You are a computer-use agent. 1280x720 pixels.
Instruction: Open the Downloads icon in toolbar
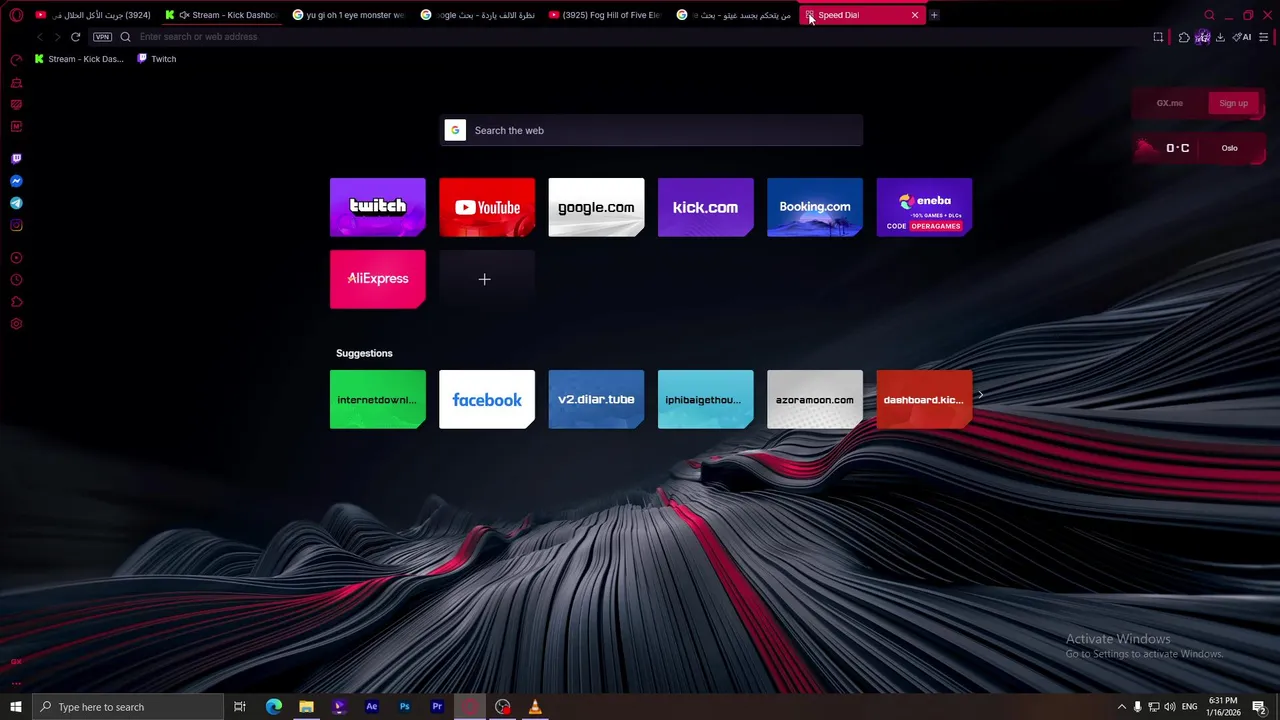point(1220,37)
